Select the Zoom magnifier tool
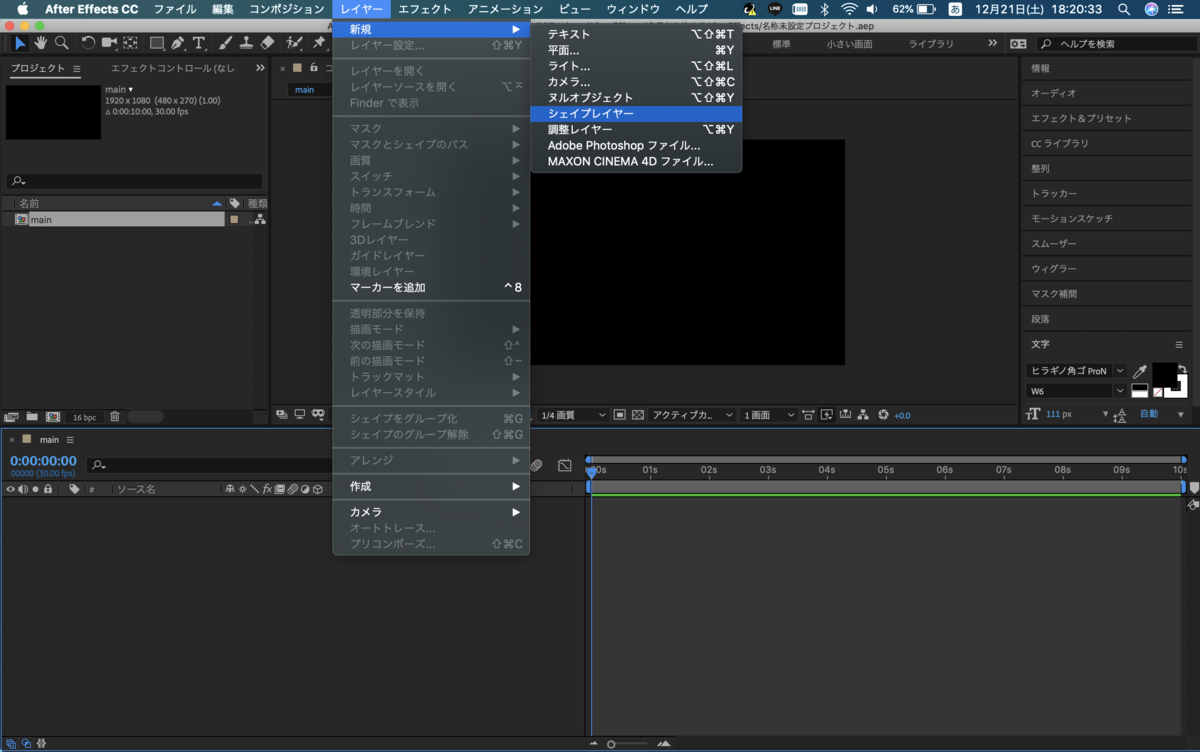Viewport: 1200px width, 752px height. click(62, 43)
